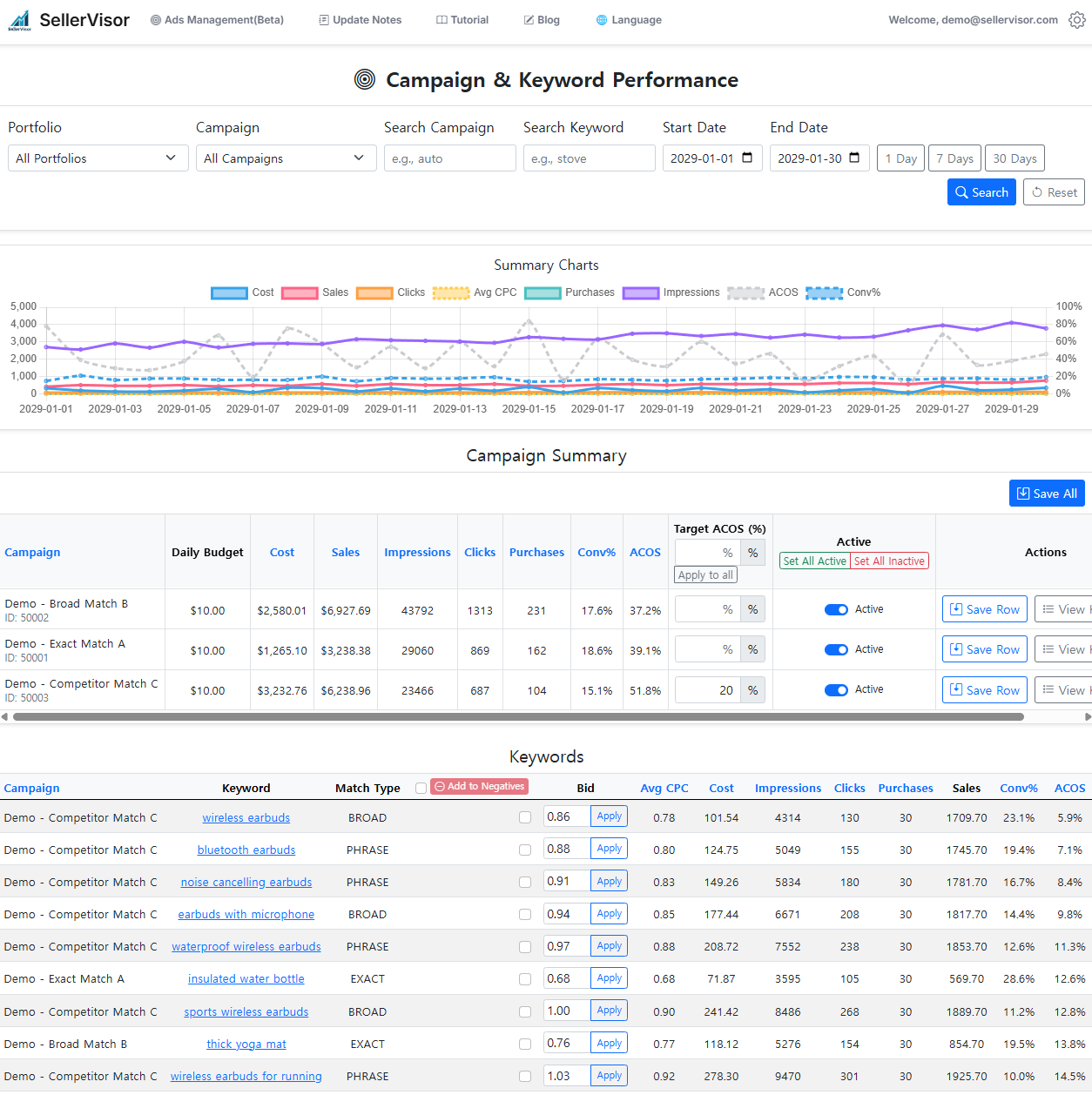Viewport: 1092px width, 1095px height.
Task: Open End Date calendar picker icon
Action: coord(854,158)
